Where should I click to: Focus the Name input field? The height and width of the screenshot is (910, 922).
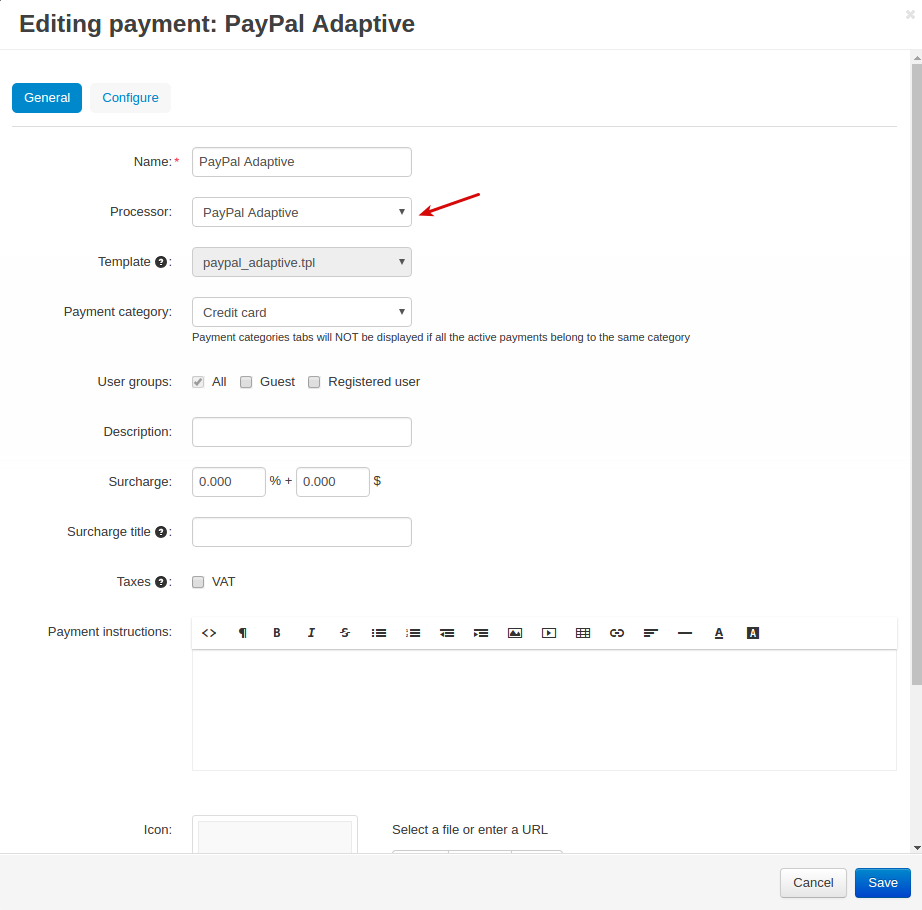[x=302, y=162]
